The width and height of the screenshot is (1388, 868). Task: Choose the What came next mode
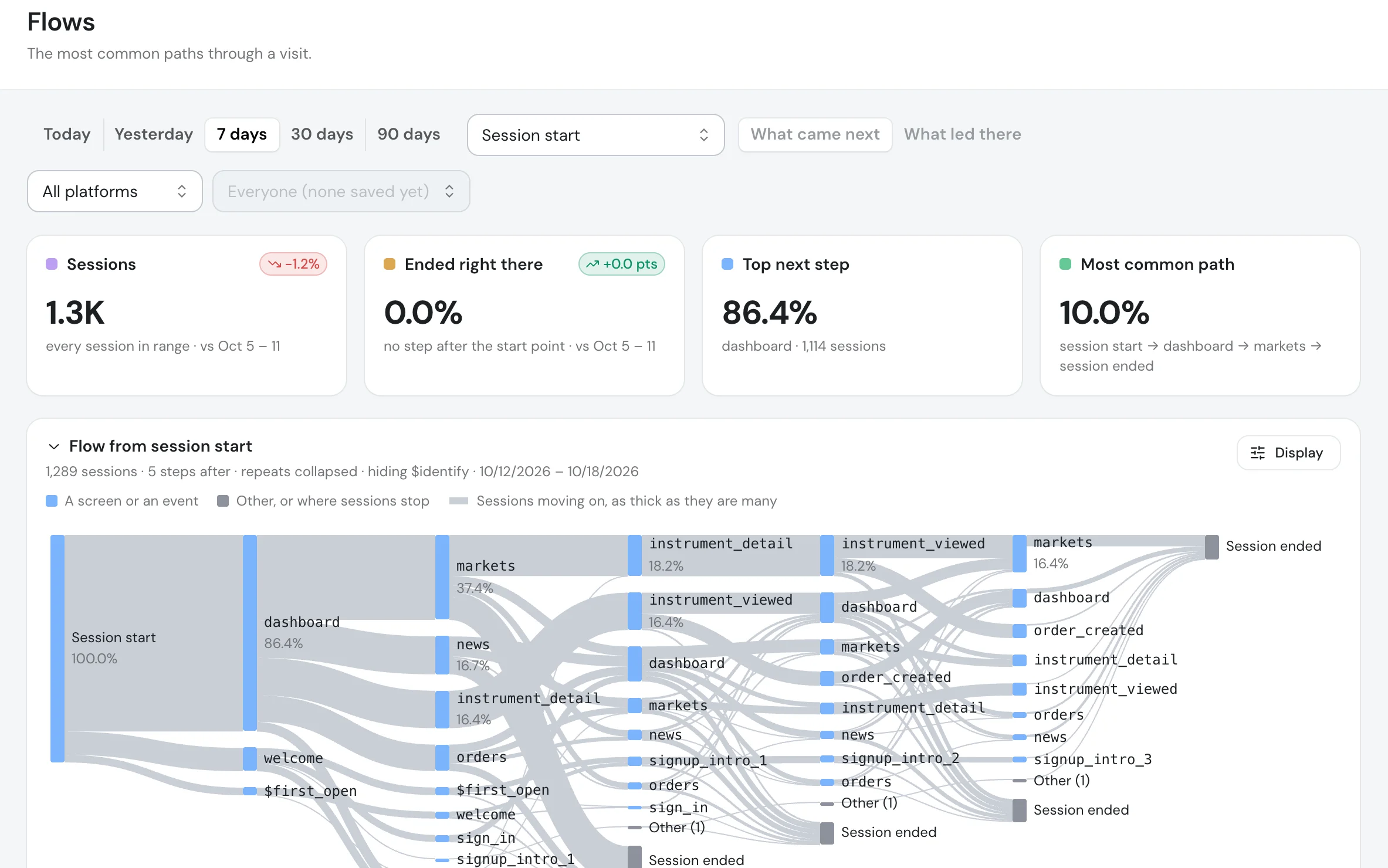click(815, 134)
